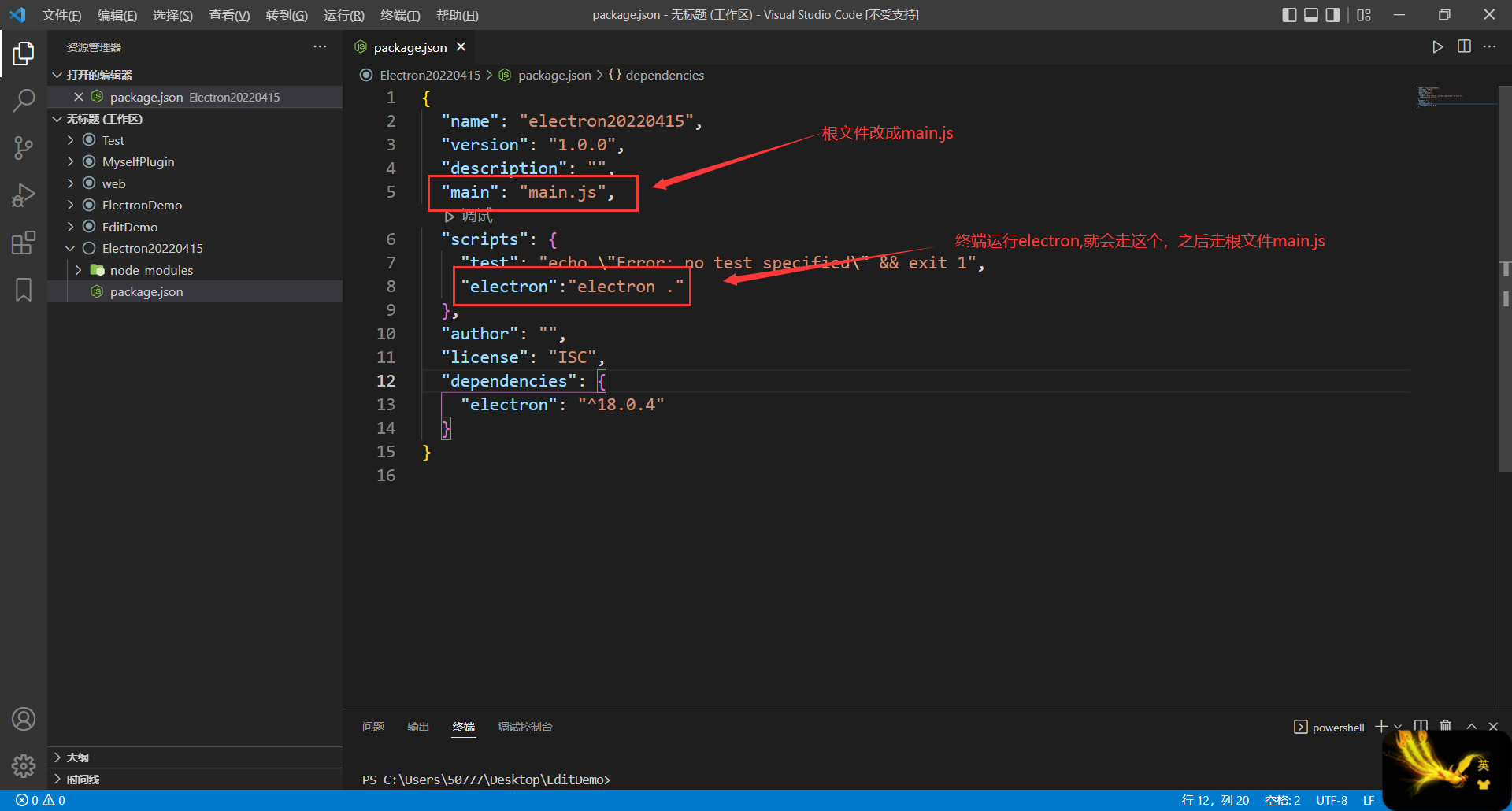Change indentation via Spaces: 2 status item
The height and width of the screenshot is (811, 1512).
pyautogui.click(x=1282, y=800)
